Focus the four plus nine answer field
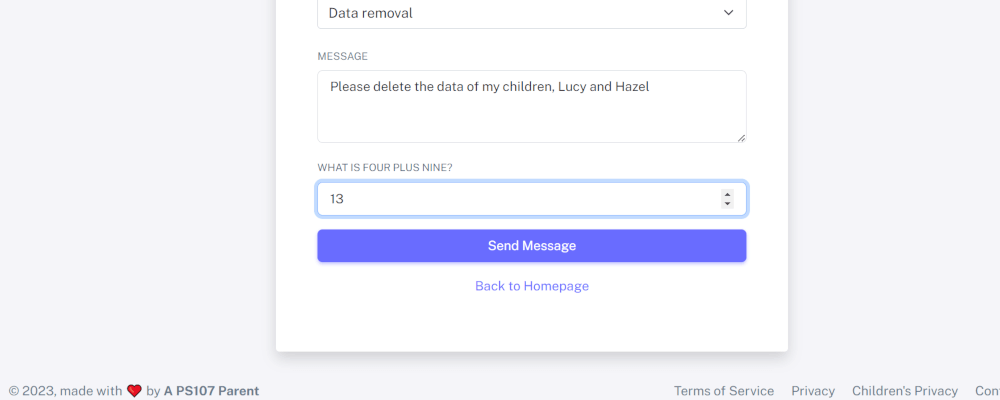 (x=520, y=199)
